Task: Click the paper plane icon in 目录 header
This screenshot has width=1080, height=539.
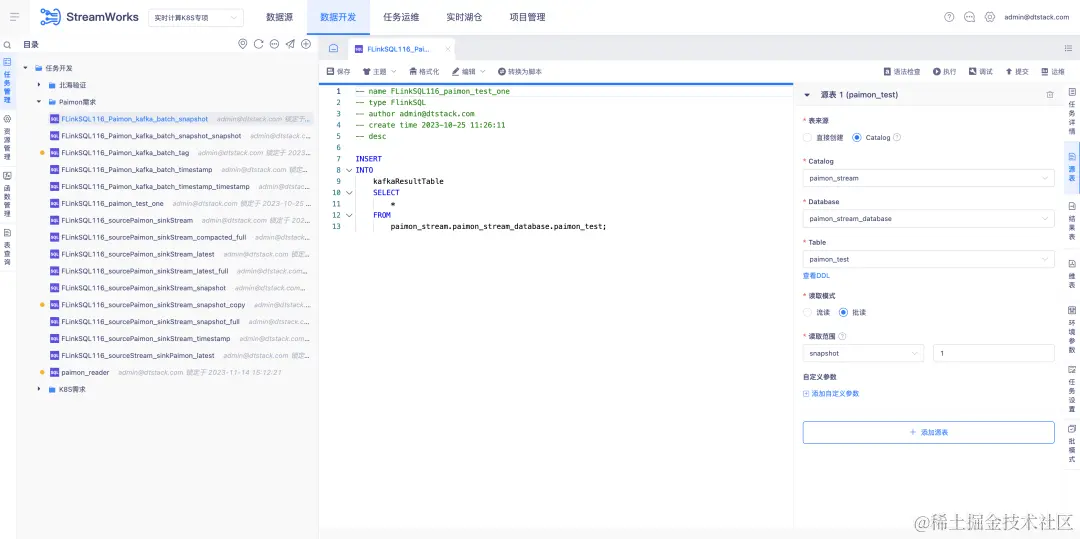Action: (290, 44)
